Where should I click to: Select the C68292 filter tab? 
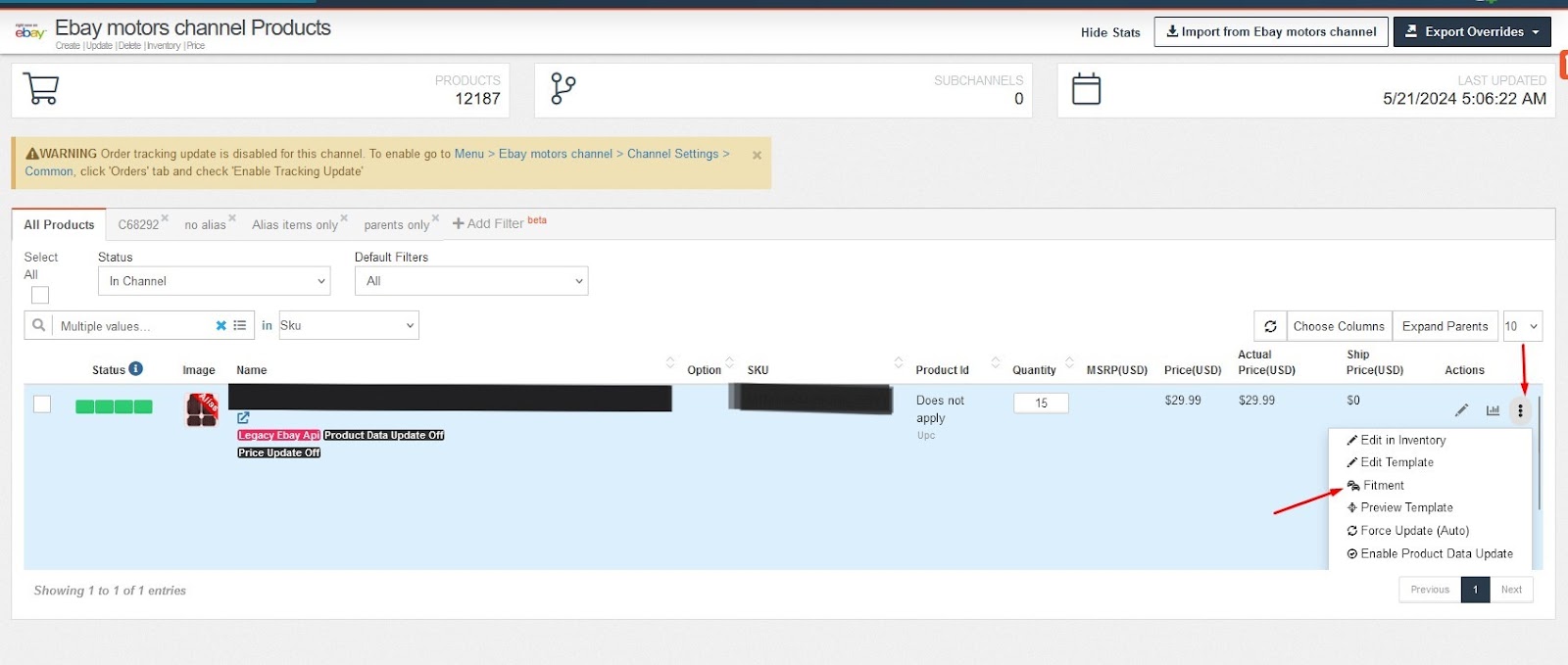[138, 224]
